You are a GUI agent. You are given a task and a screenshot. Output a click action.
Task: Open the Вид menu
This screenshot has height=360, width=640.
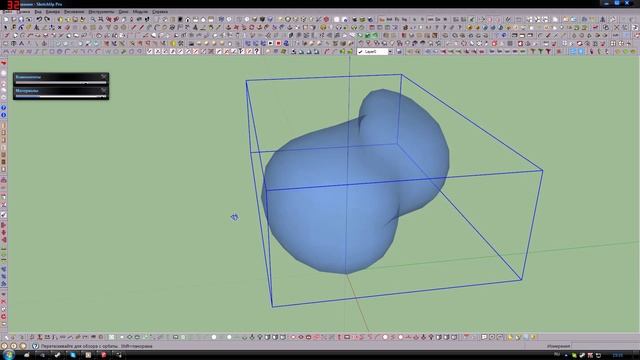click(x=38, y=12)
